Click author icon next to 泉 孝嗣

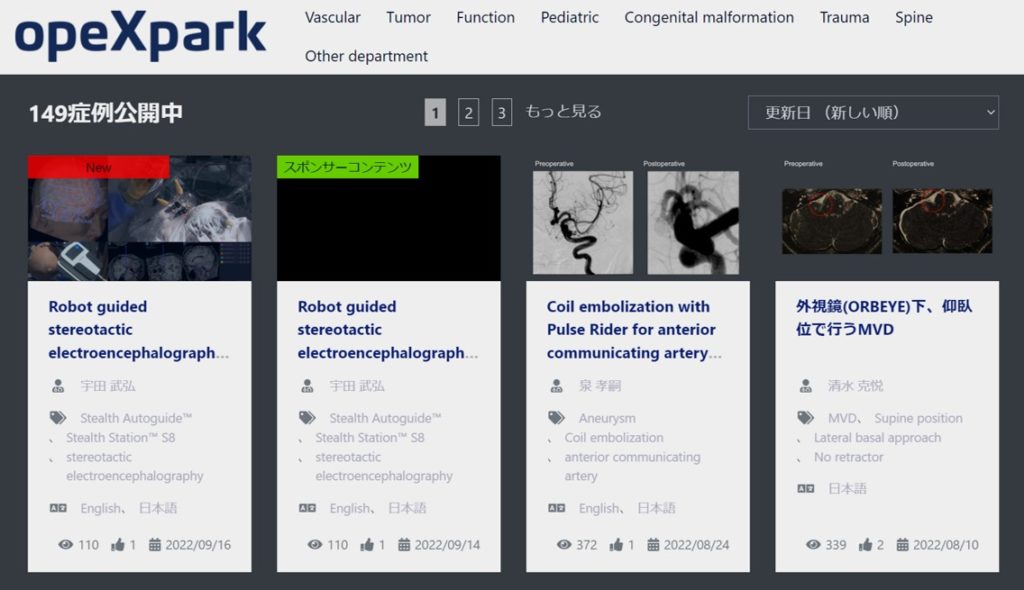pyautogui.click(x=556, y=386)
